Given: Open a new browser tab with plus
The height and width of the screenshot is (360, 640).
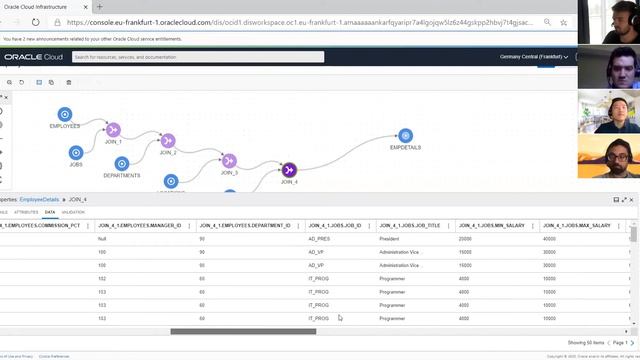Looking at the screenshot, I should 100,7.
